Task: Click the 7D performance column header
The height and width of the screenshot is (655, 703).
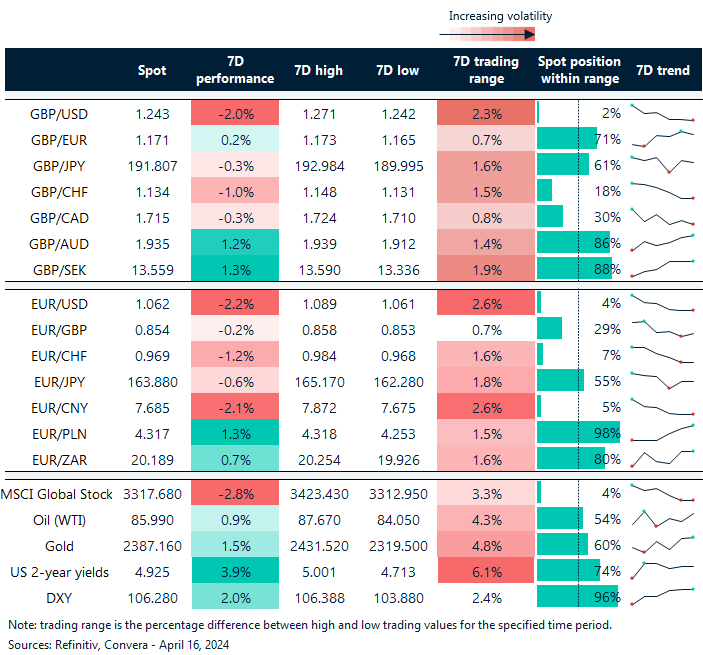Action: point(234,70)
